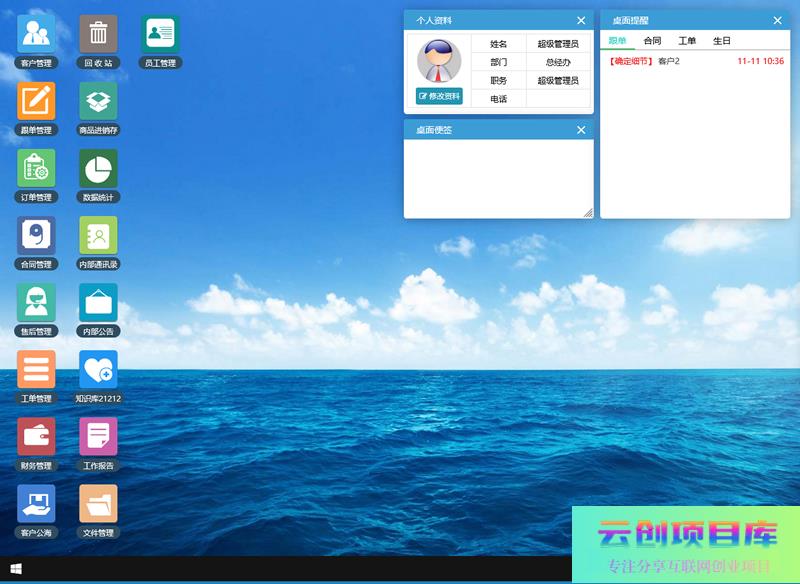Open the 【确定细节】 客户2 reminder entry
This screenshot has height=584, width=800.
(x=644, y=61)
